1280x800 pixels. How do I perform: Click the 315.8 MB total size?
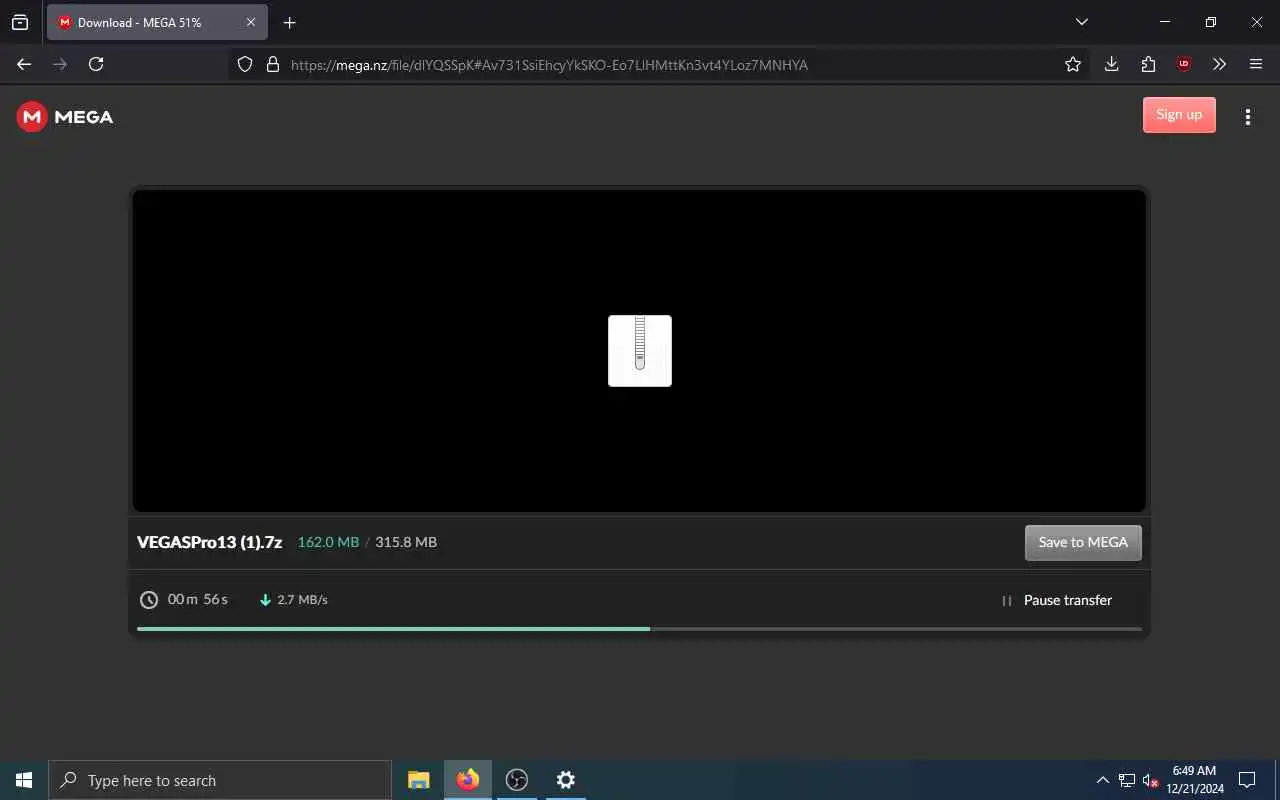(406, 542)
